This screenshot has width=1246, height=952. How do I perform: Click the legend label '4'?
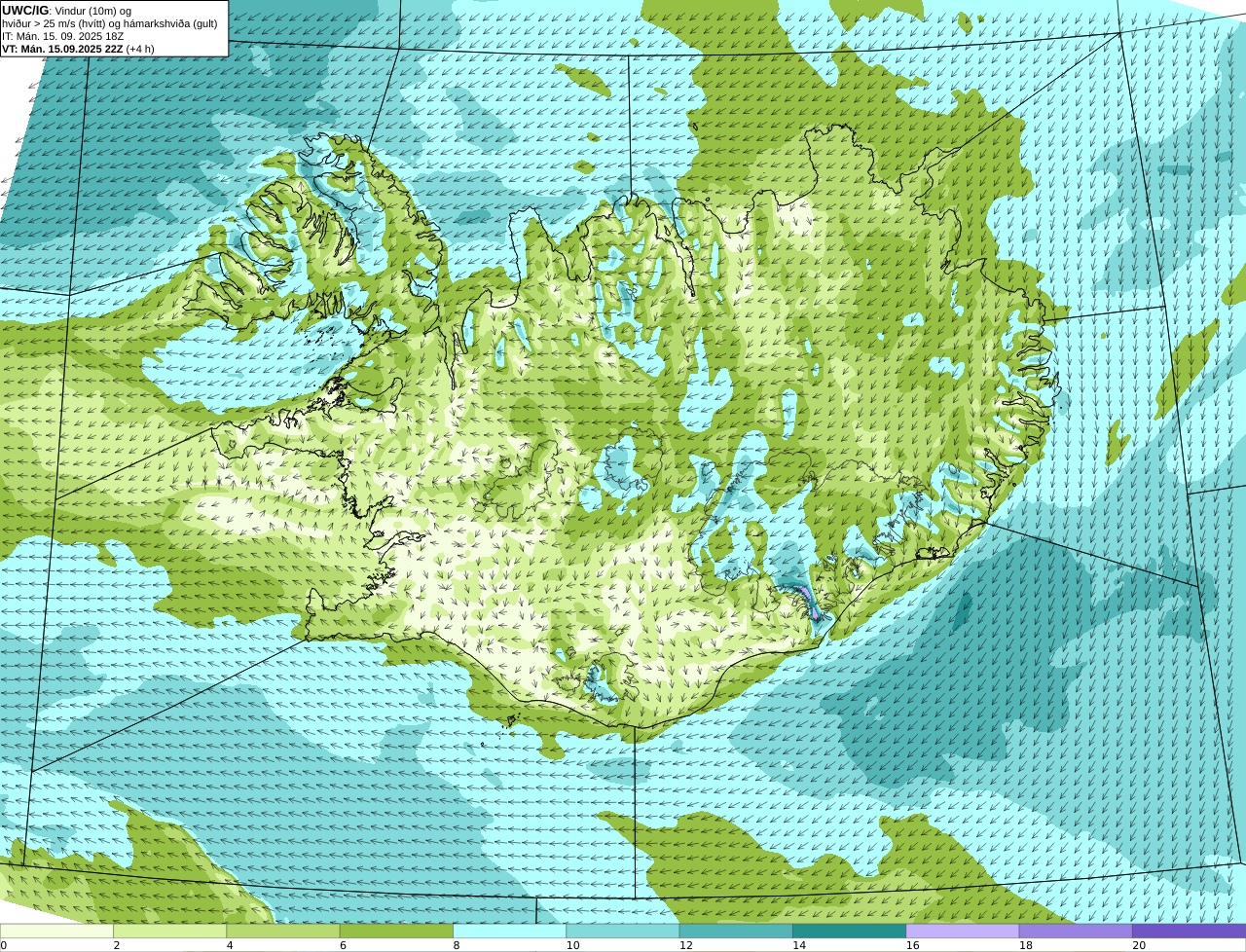pos(230,945)
